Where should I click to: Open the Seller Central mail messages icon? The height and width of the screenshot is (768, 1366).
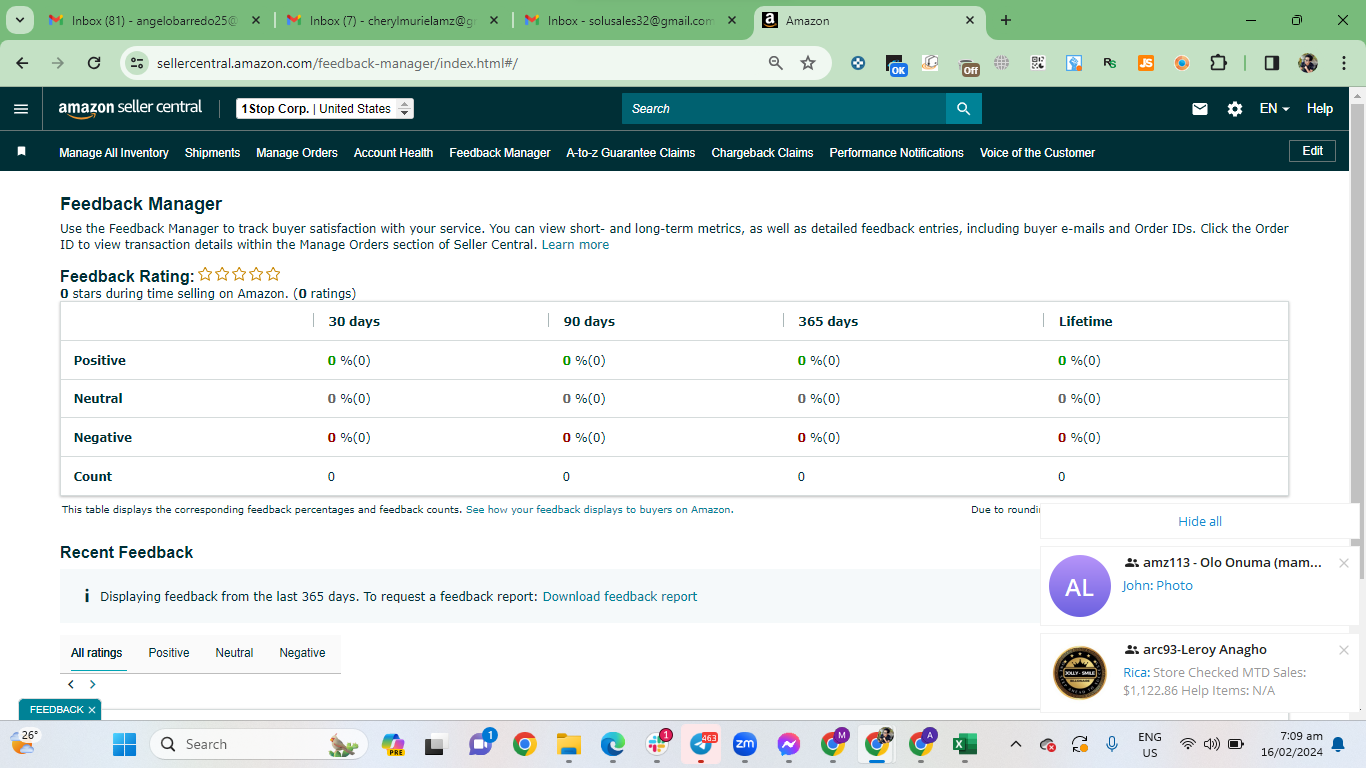coord(1200,109)
